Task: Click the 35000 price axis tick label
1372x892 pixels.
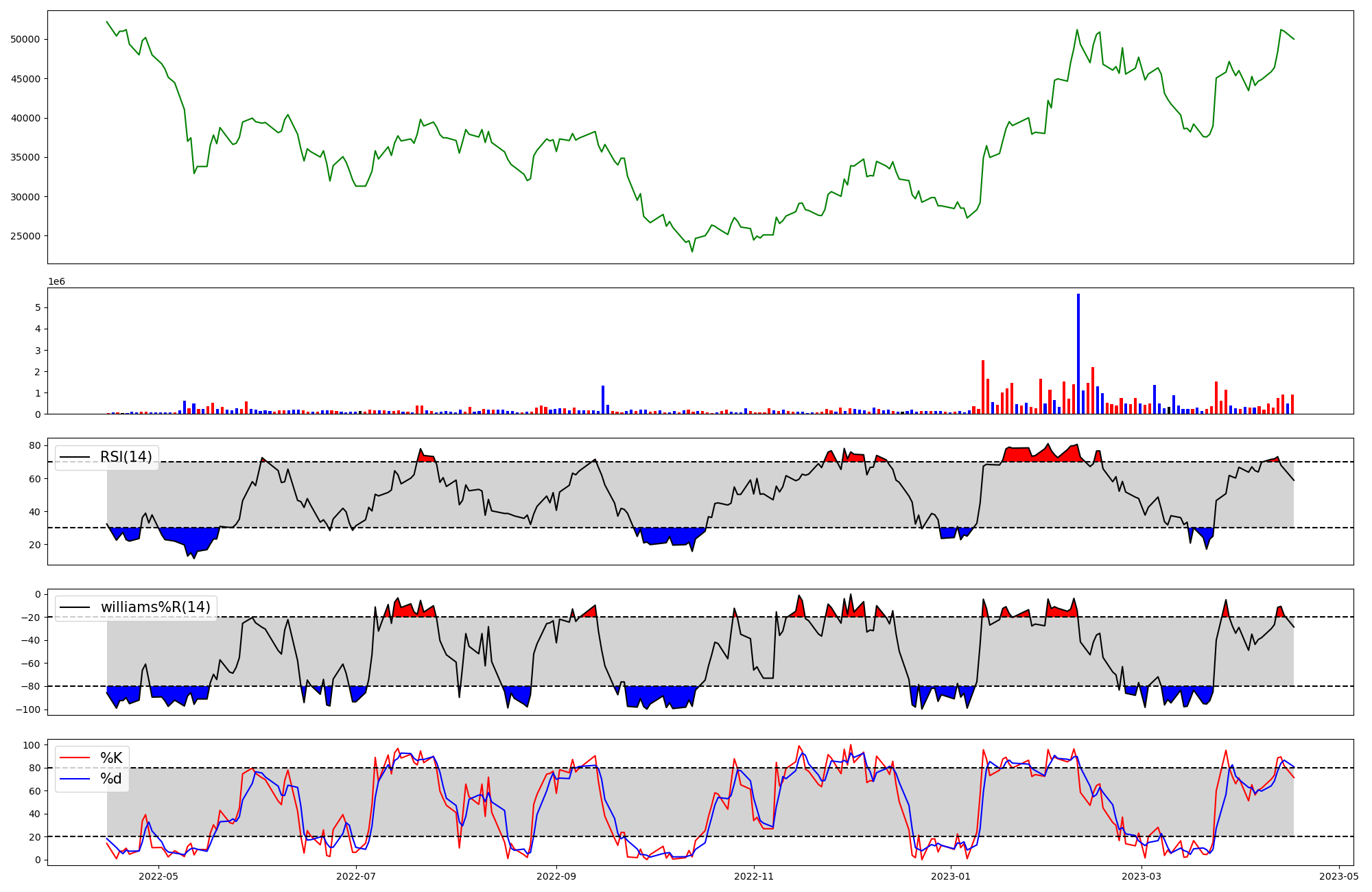Action: [x=25, y=157]
